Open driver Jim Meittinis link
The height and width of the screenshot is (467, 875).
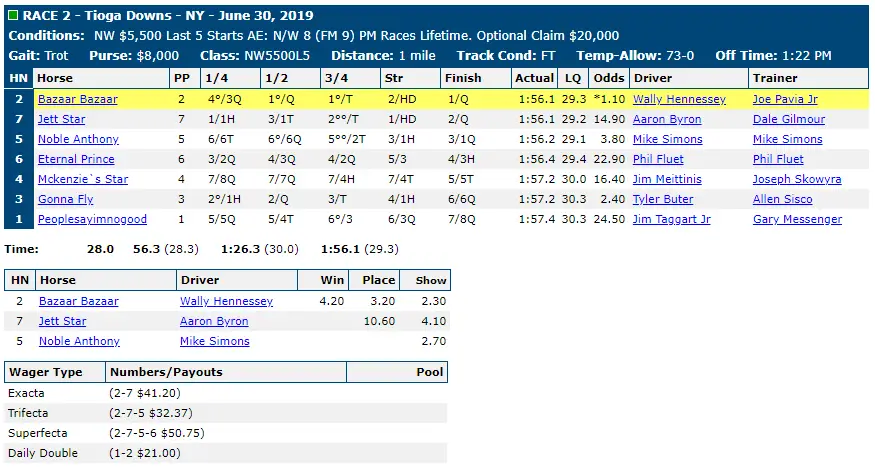pos(667,180)
